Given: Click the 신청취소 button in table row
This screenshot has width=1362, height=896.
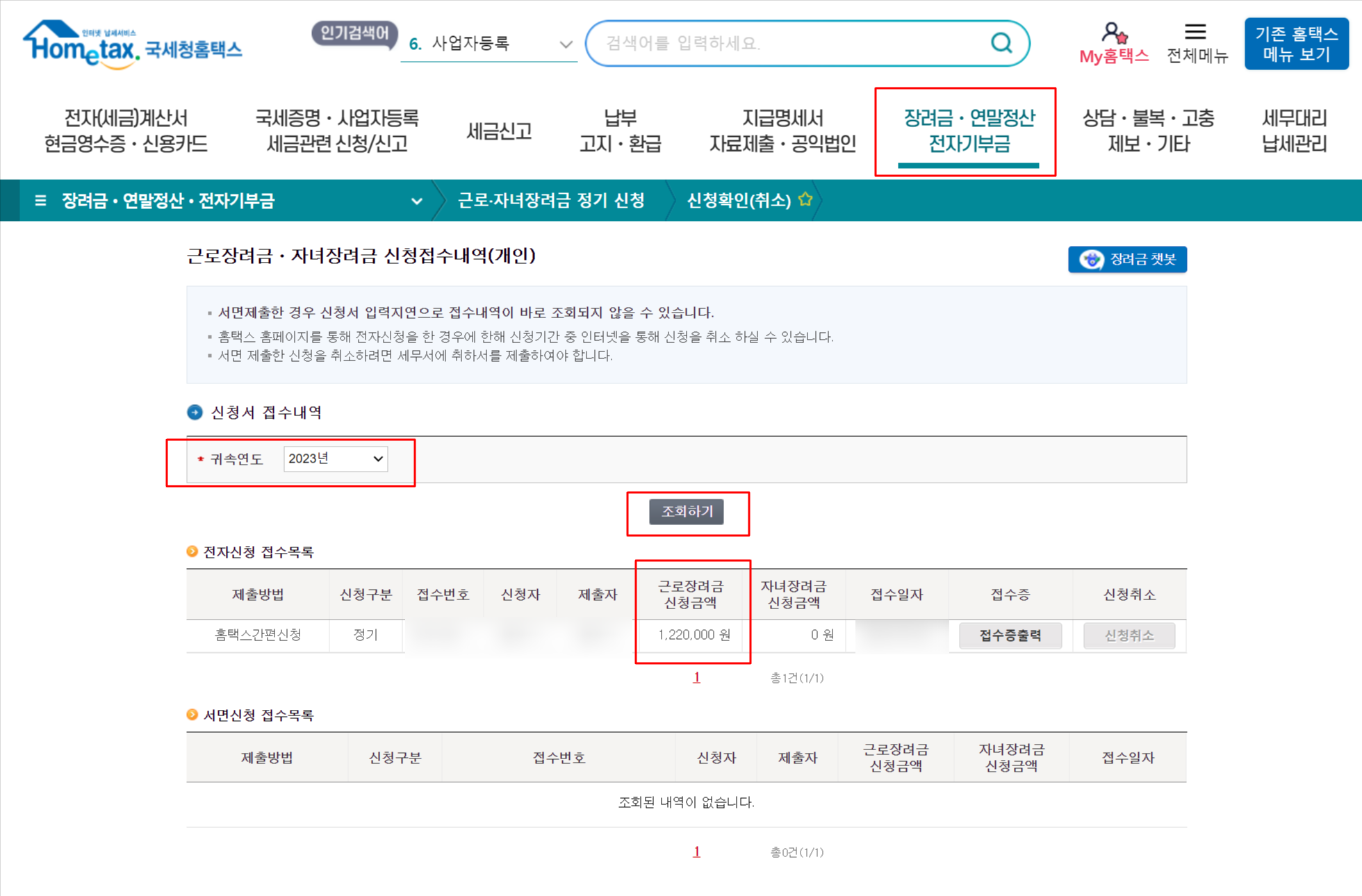Looking at the screenshot, I should point(1129,635).
